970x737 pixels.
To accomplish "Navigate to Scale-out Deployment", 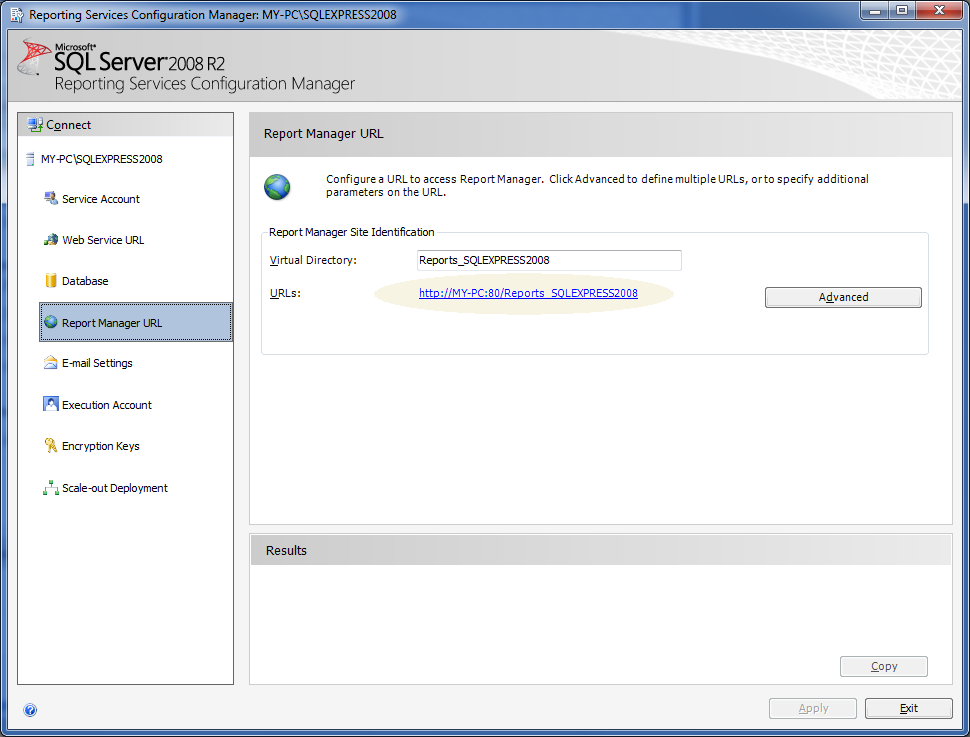I will coord(114,488).
